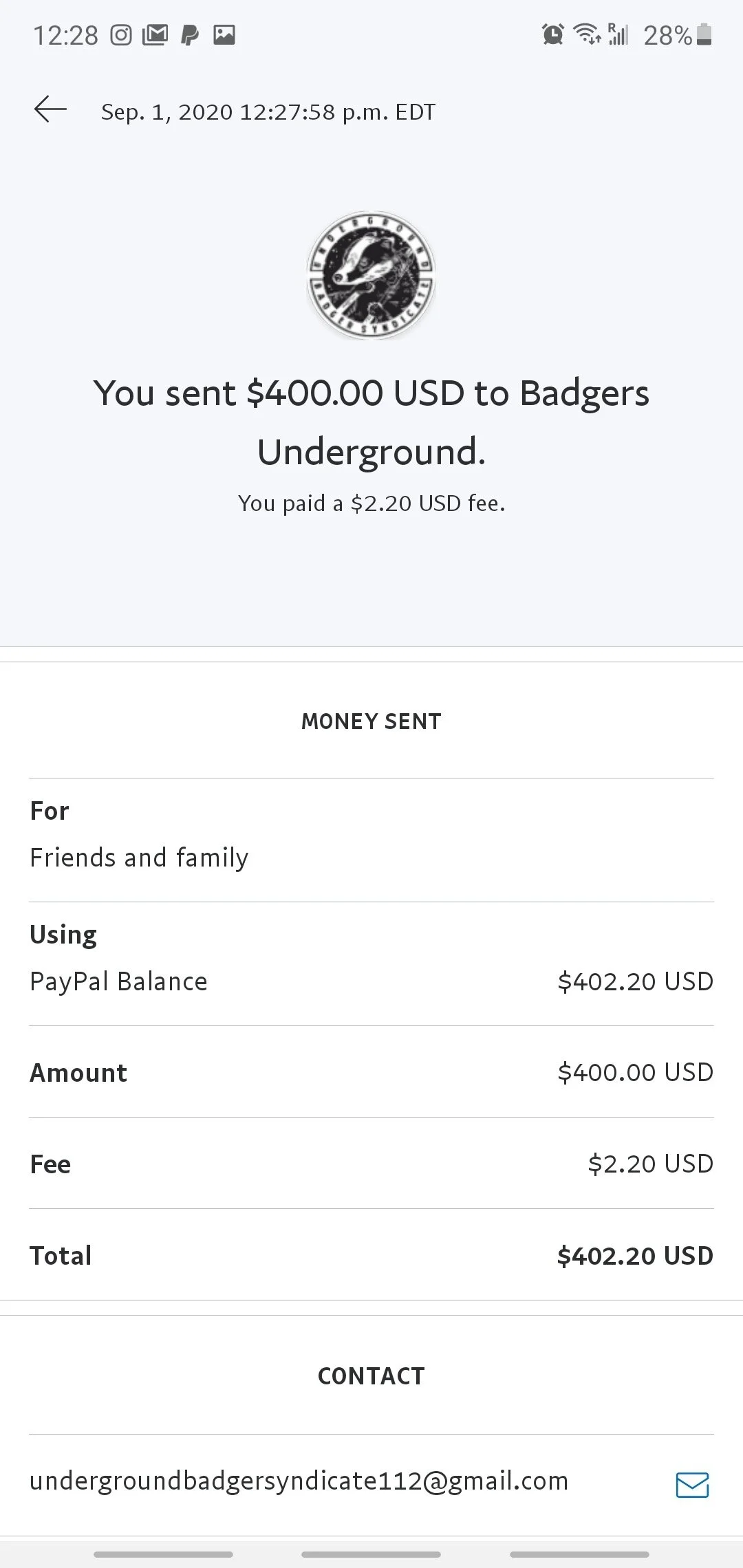Select the PayPal Balance payment row
This screenshot has width=743, height=1568.
pos(371,981)
